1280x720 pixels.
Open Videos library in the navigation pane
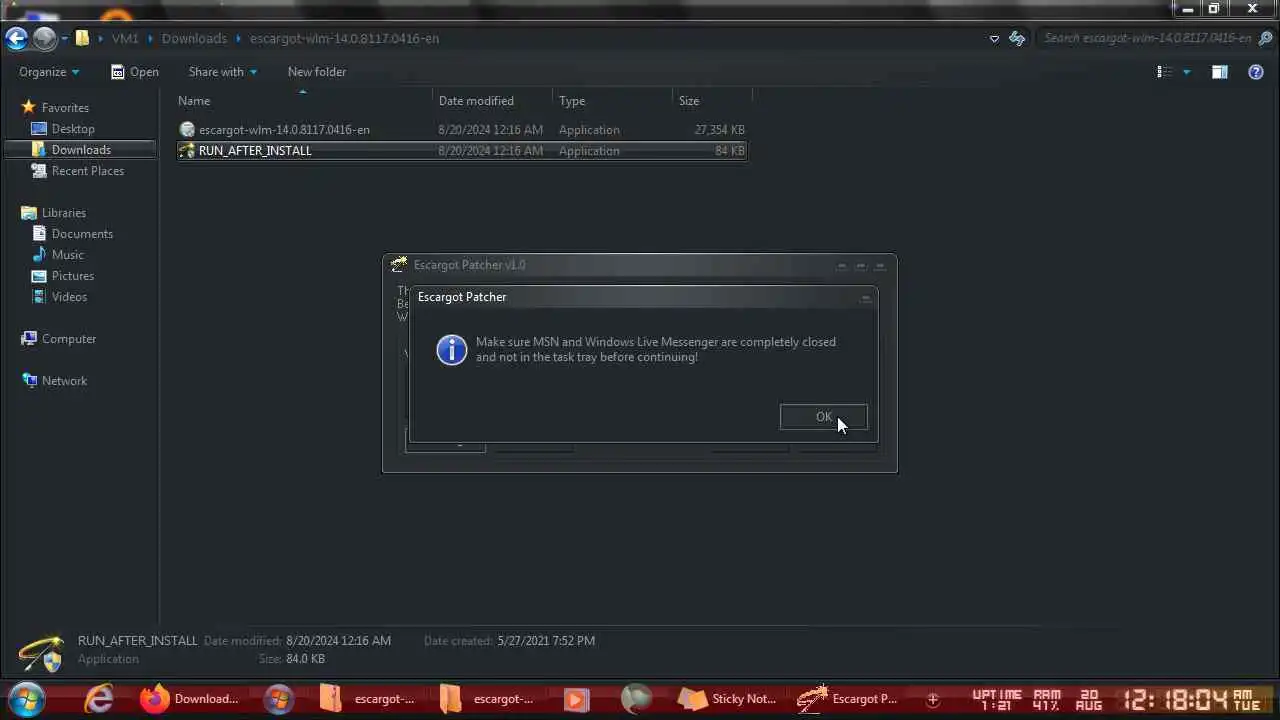click(x=70, y=297)
